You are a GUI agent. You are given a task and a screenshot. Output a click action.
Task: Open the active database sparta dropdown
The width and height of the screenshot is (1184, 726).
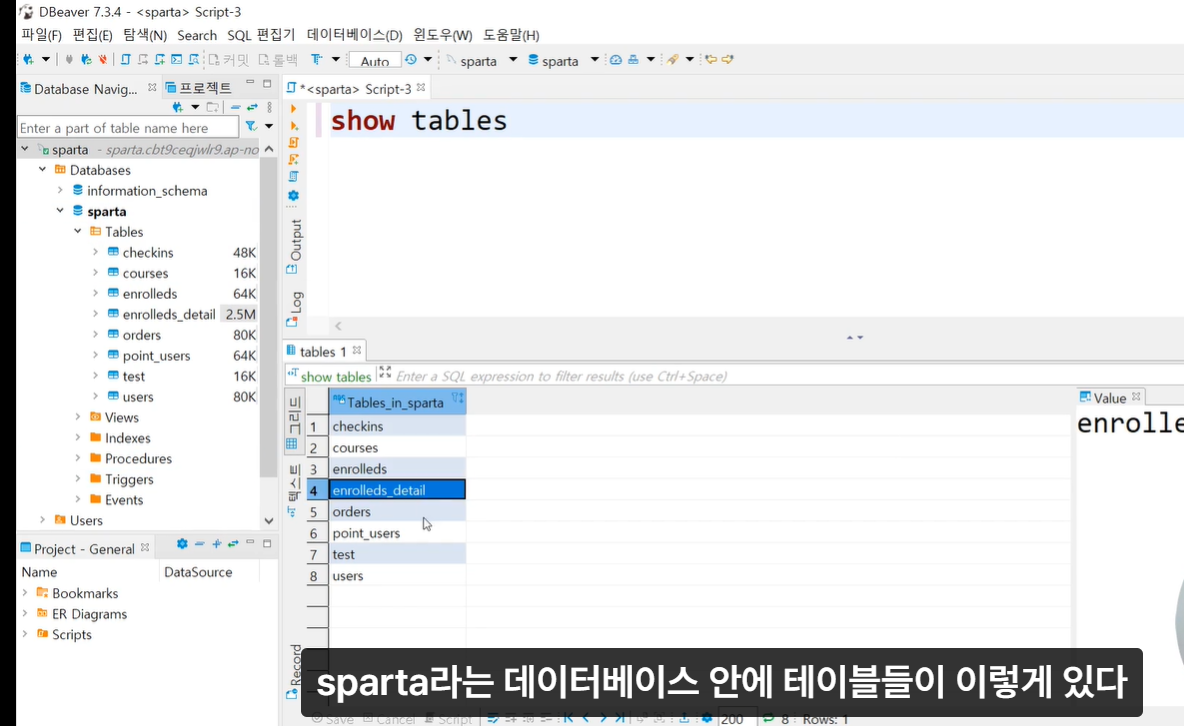point(594,60)
